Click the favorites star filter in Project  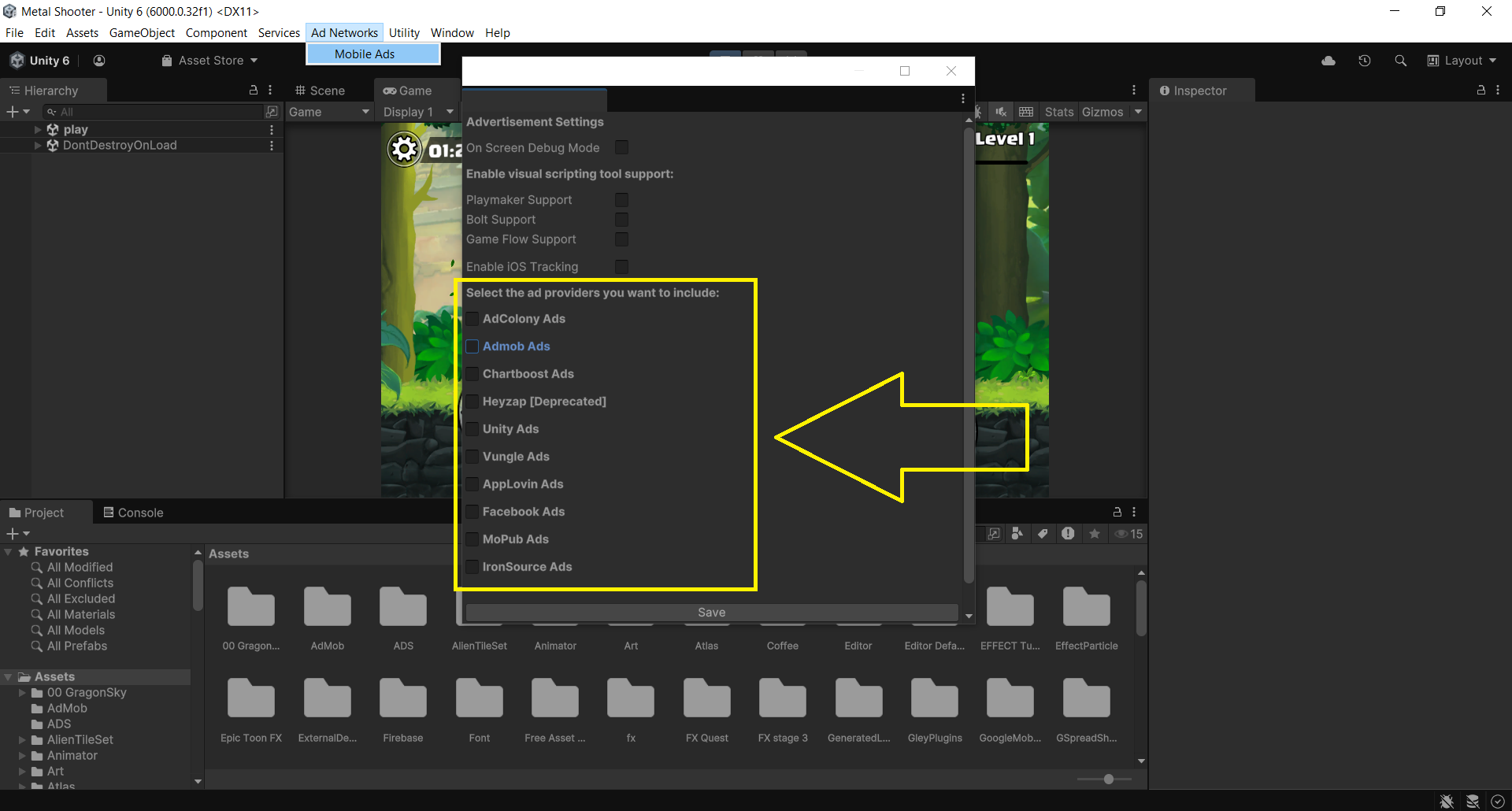[x=1095, y=534]
